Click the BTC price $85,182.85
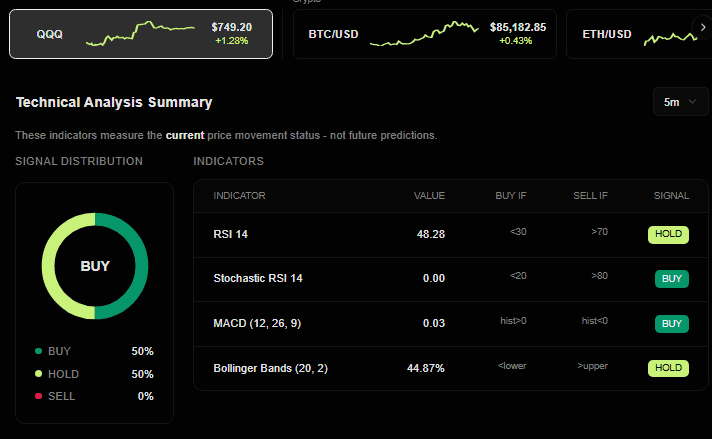This screenshot has width=712, height=439. 518,27
